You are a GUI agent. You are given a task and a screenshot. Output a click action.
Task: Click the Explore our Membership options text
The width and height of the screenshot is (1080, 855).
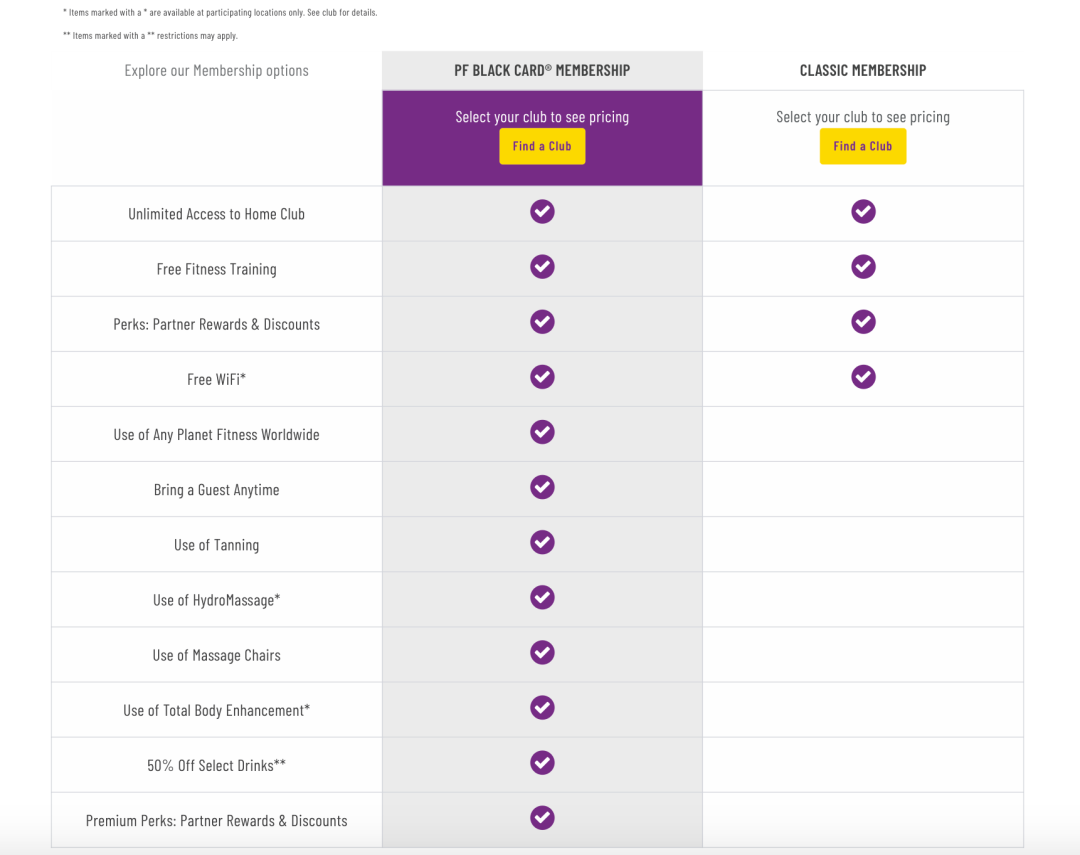point(217,71)
